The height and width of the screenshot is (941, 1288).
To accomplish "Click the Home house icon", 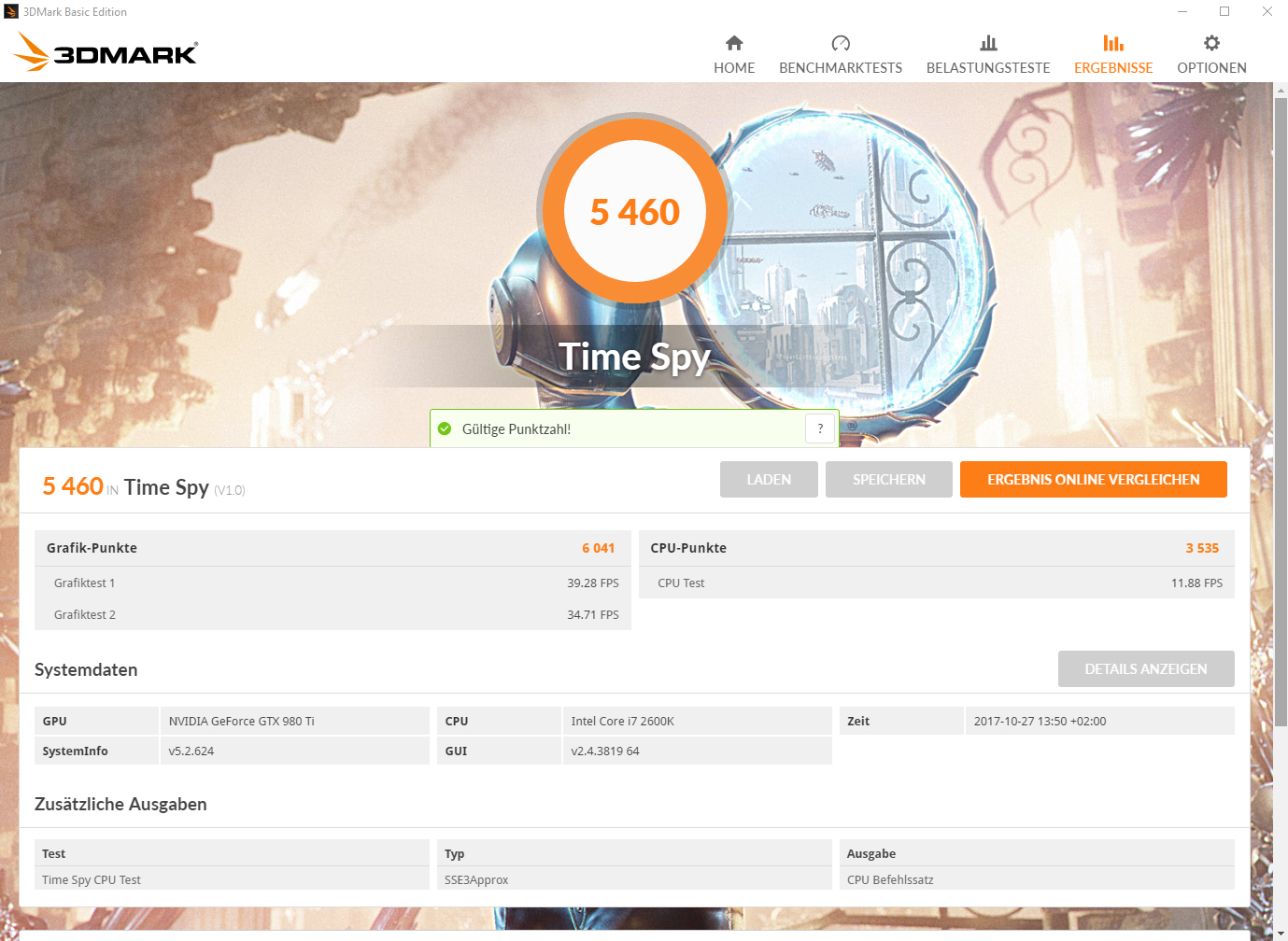I will (734, 43).
